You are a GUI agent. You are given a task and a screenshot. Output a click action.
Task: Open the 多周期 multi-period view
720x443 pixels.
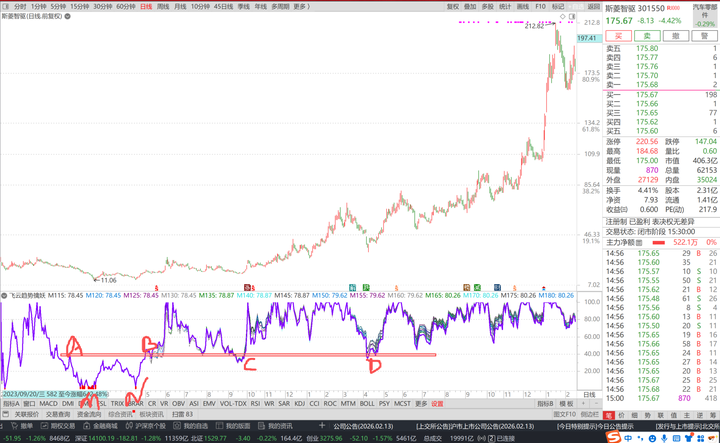tap(280, 6)
